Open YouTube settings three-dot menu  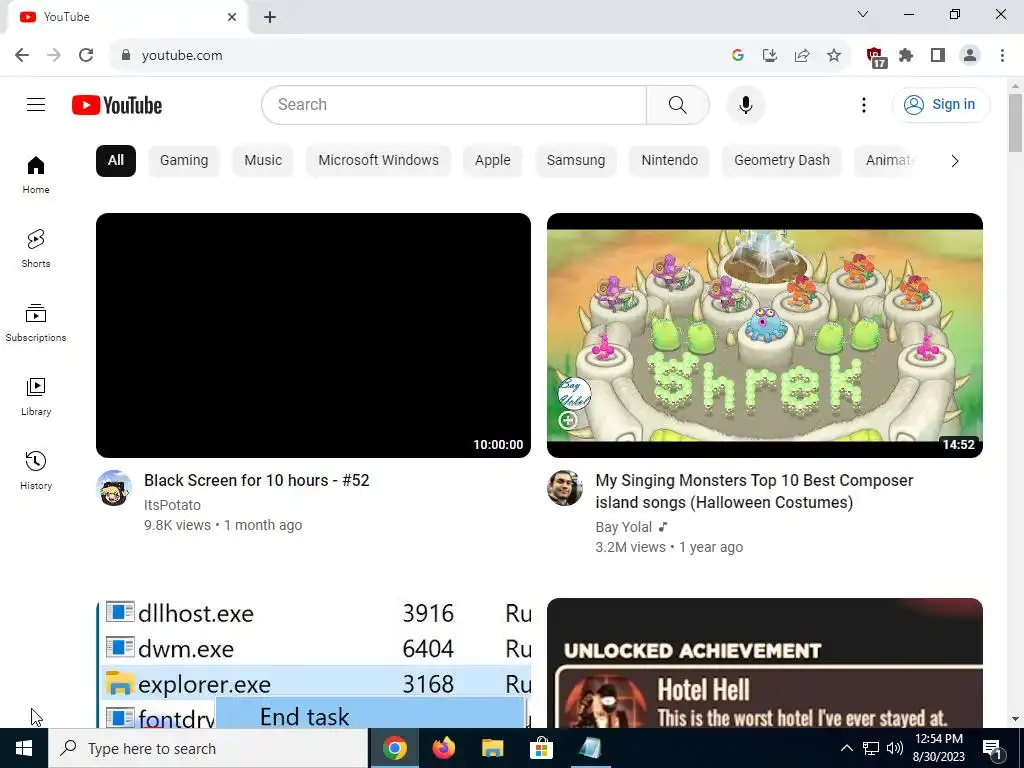[863, 104]
